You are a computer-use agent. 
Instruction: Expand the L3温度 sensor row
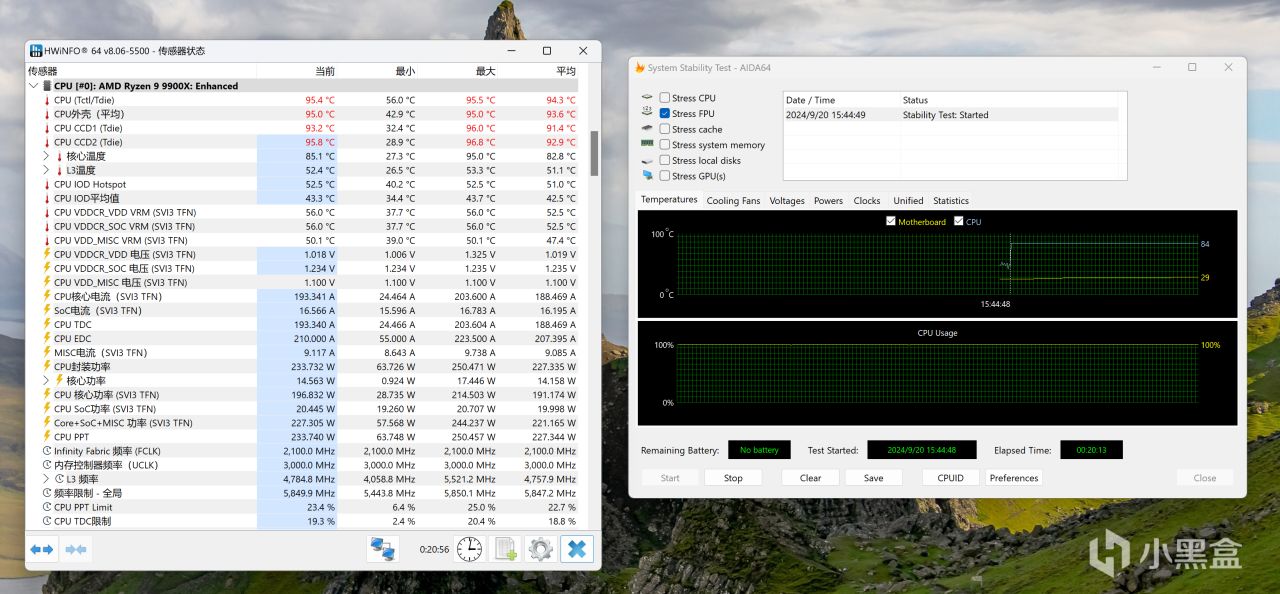click(46, 170)
